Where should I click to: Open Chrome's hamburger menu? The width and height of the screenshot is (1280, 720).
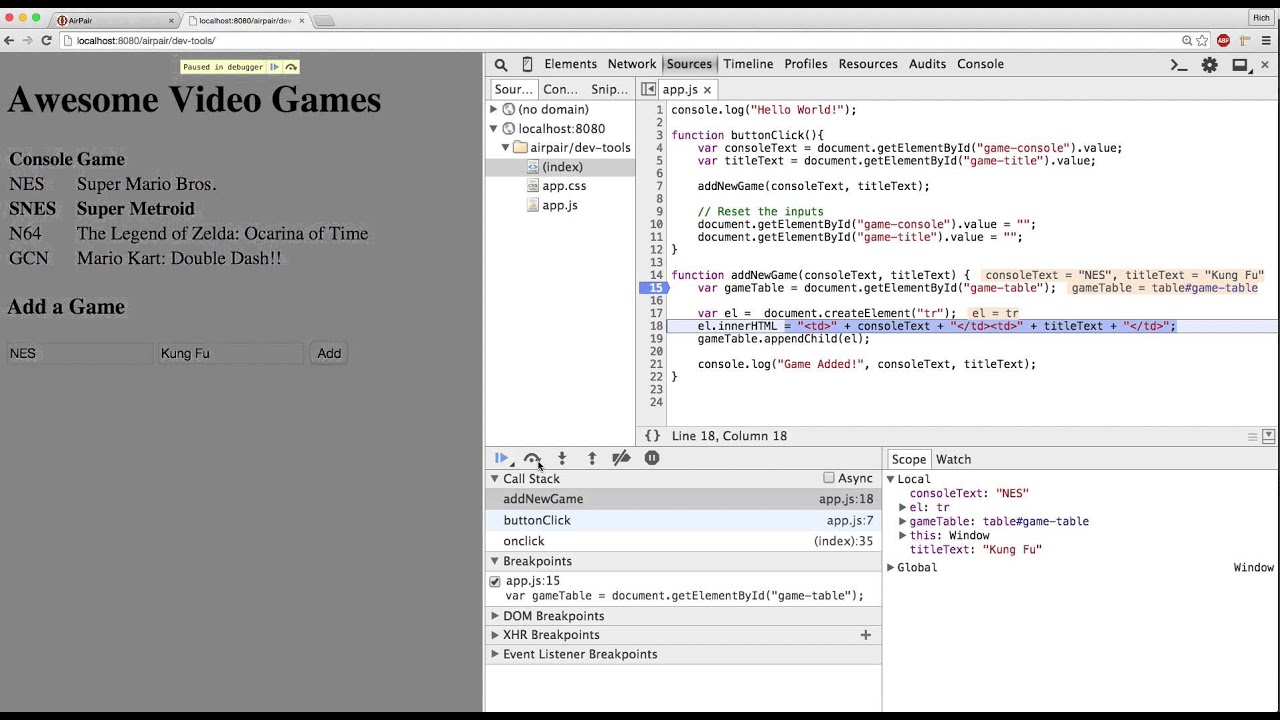pos(1266,41)
